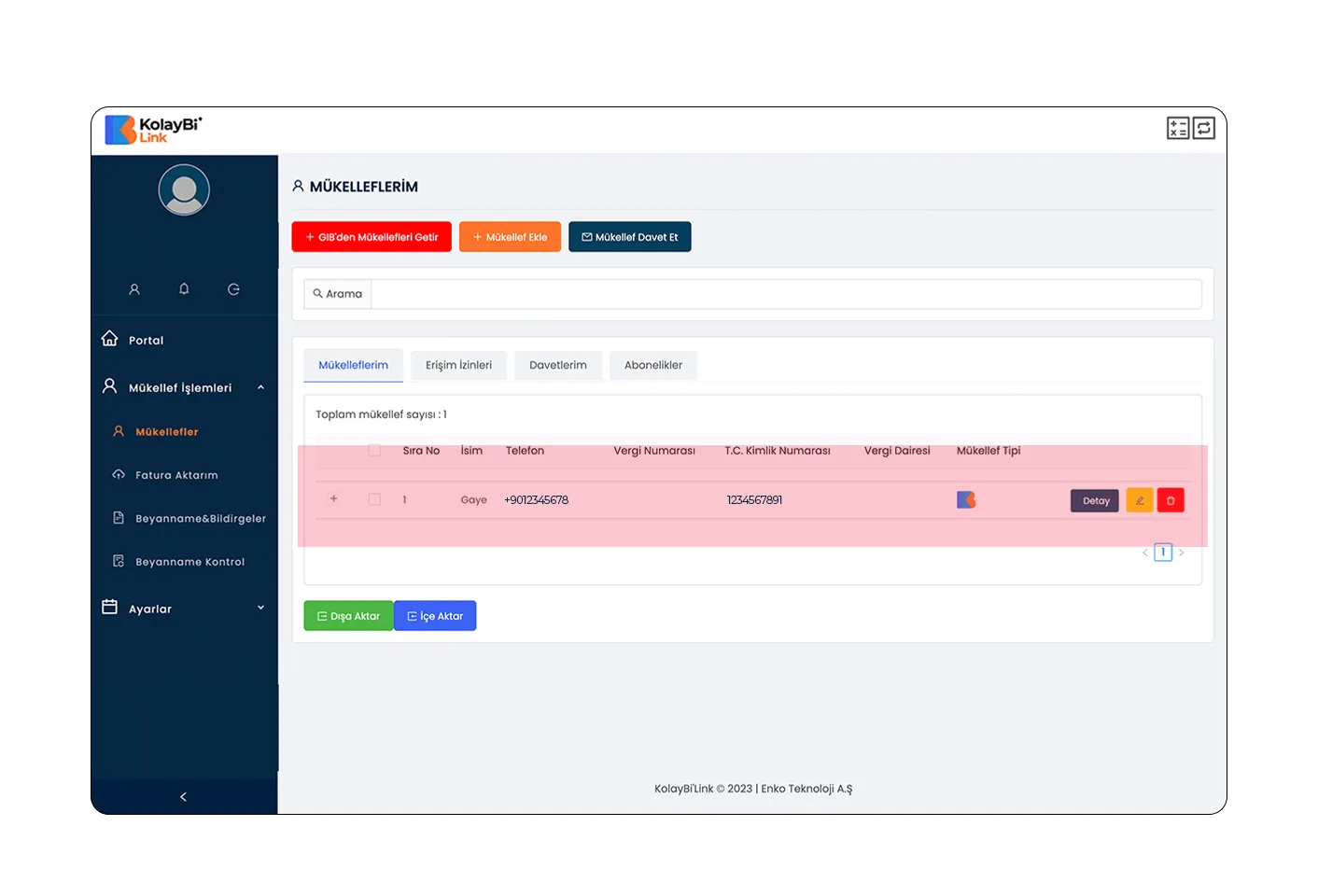The height and width of the screenshot is (896, 1318).
Task: Switch to Erişim İzinleri tab
Action: point(458,365)
